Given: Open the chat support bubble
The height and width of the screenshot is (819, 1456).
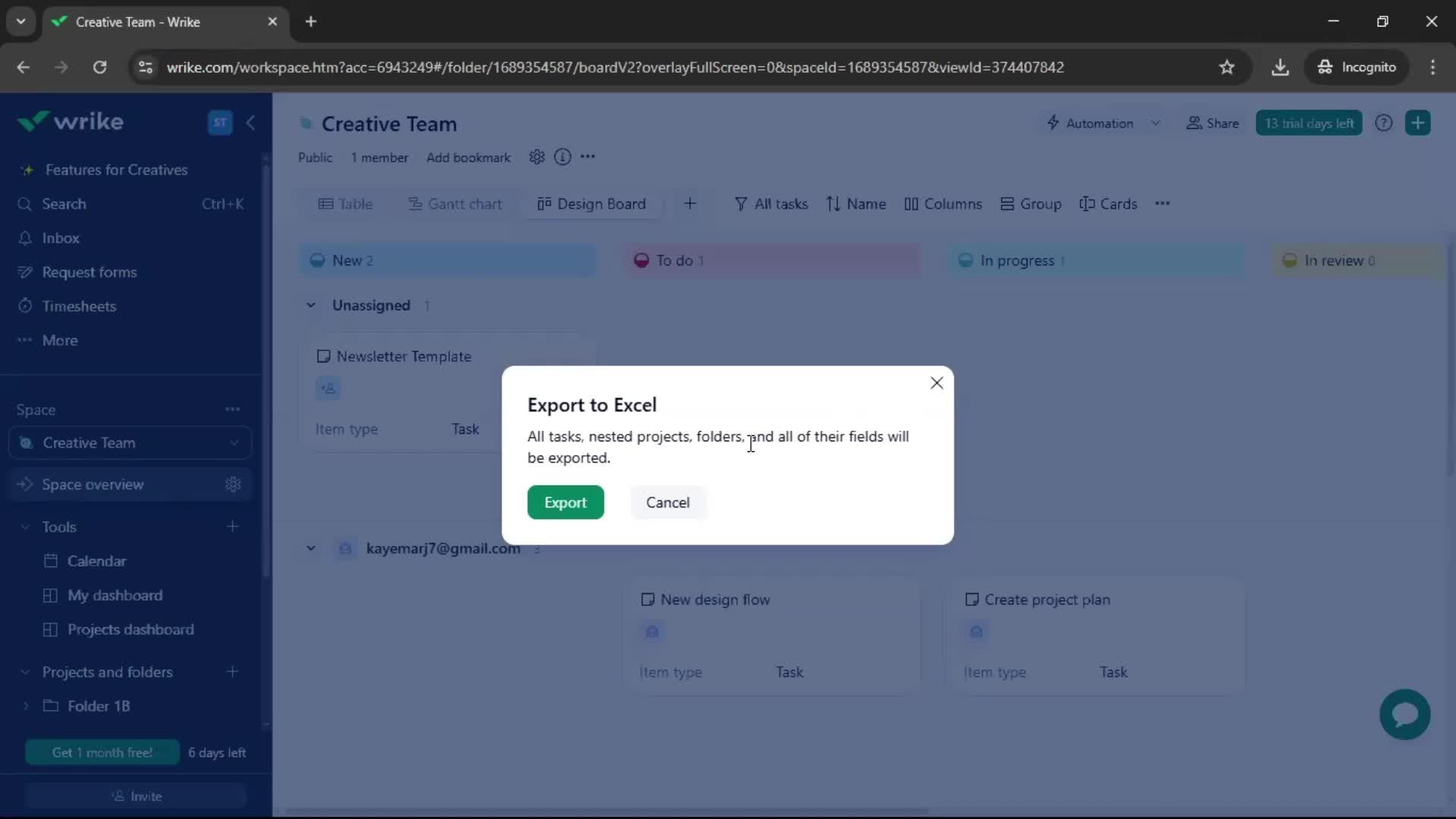Looking at the screenshot, I should pos(1404,714).
